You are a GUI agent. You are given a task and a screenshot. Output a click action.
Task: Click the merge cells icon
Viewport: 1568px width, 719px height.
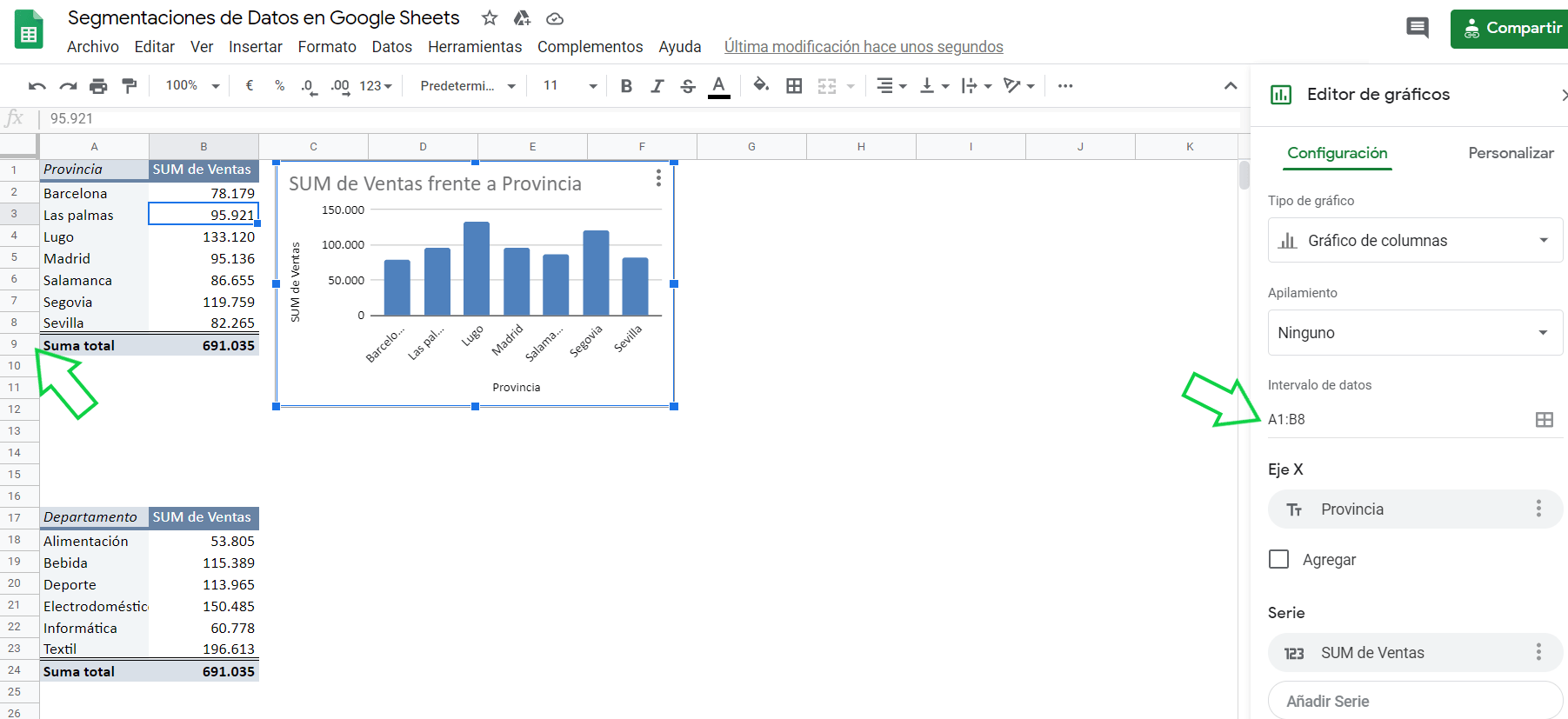(x=827, y=85)
